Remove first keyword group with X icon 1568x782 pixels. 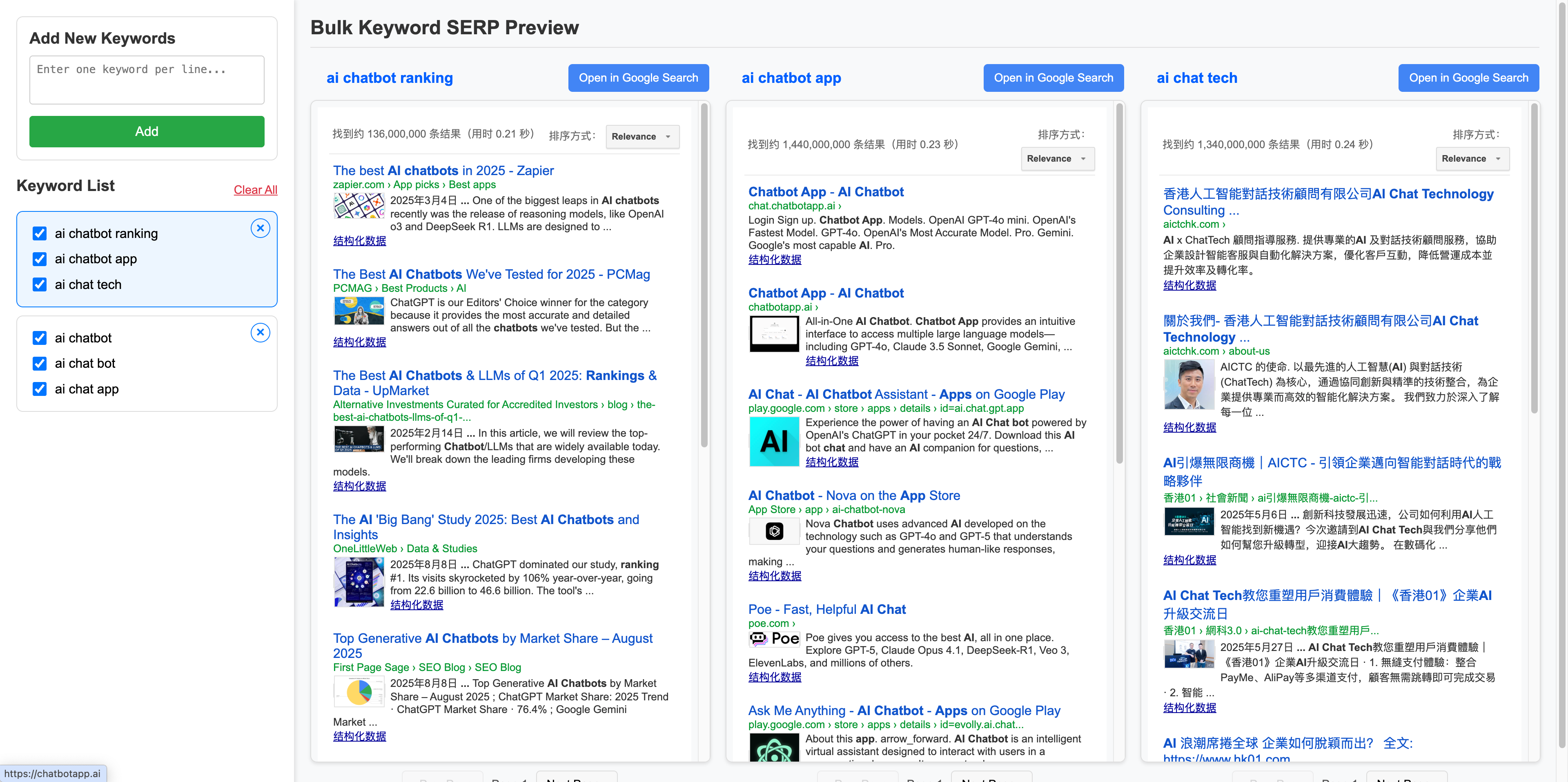260,228
